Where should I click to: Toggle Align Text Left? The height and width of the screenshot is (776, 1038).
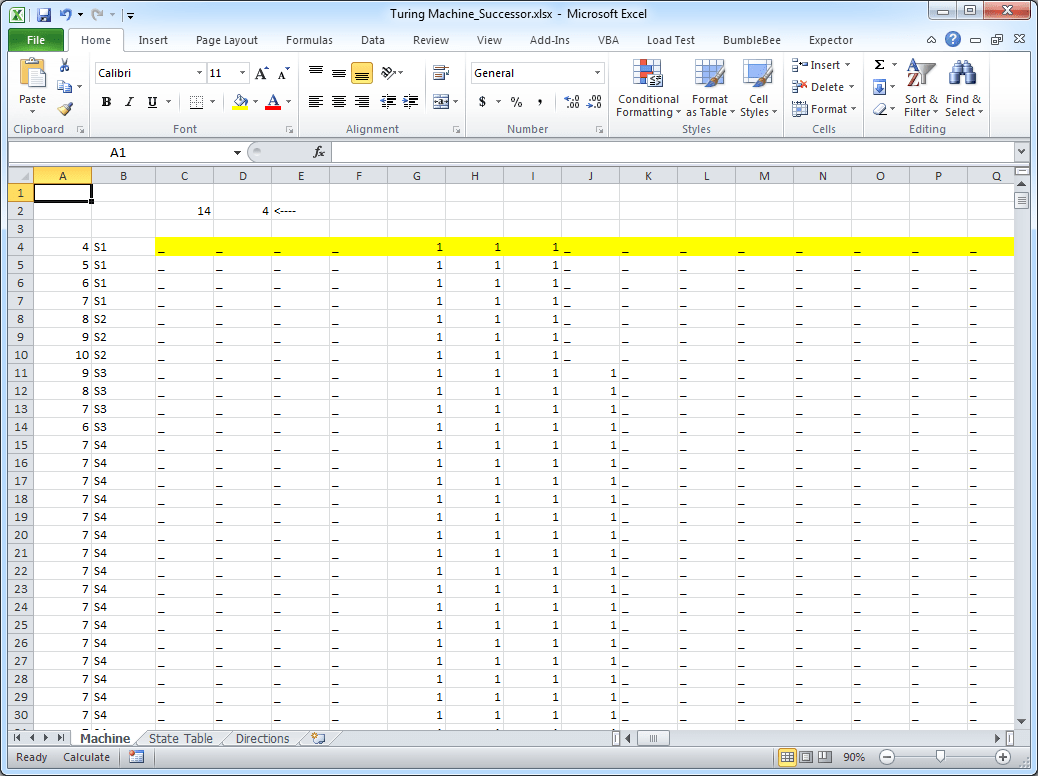click(316, 101)
